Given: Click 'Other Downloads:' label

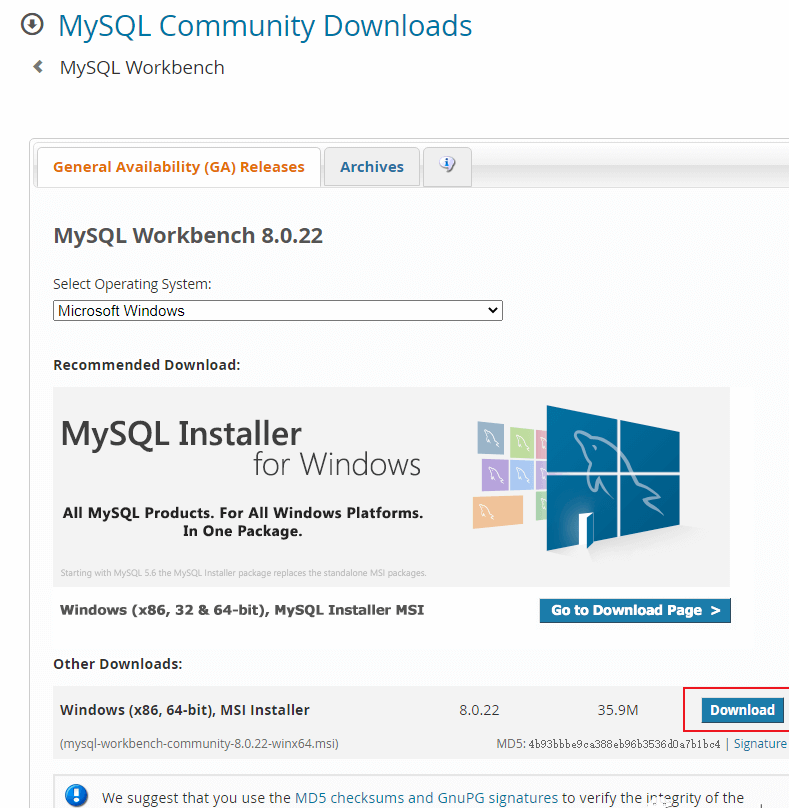Looking at the screenshot, I should click(x=118, y=664).
